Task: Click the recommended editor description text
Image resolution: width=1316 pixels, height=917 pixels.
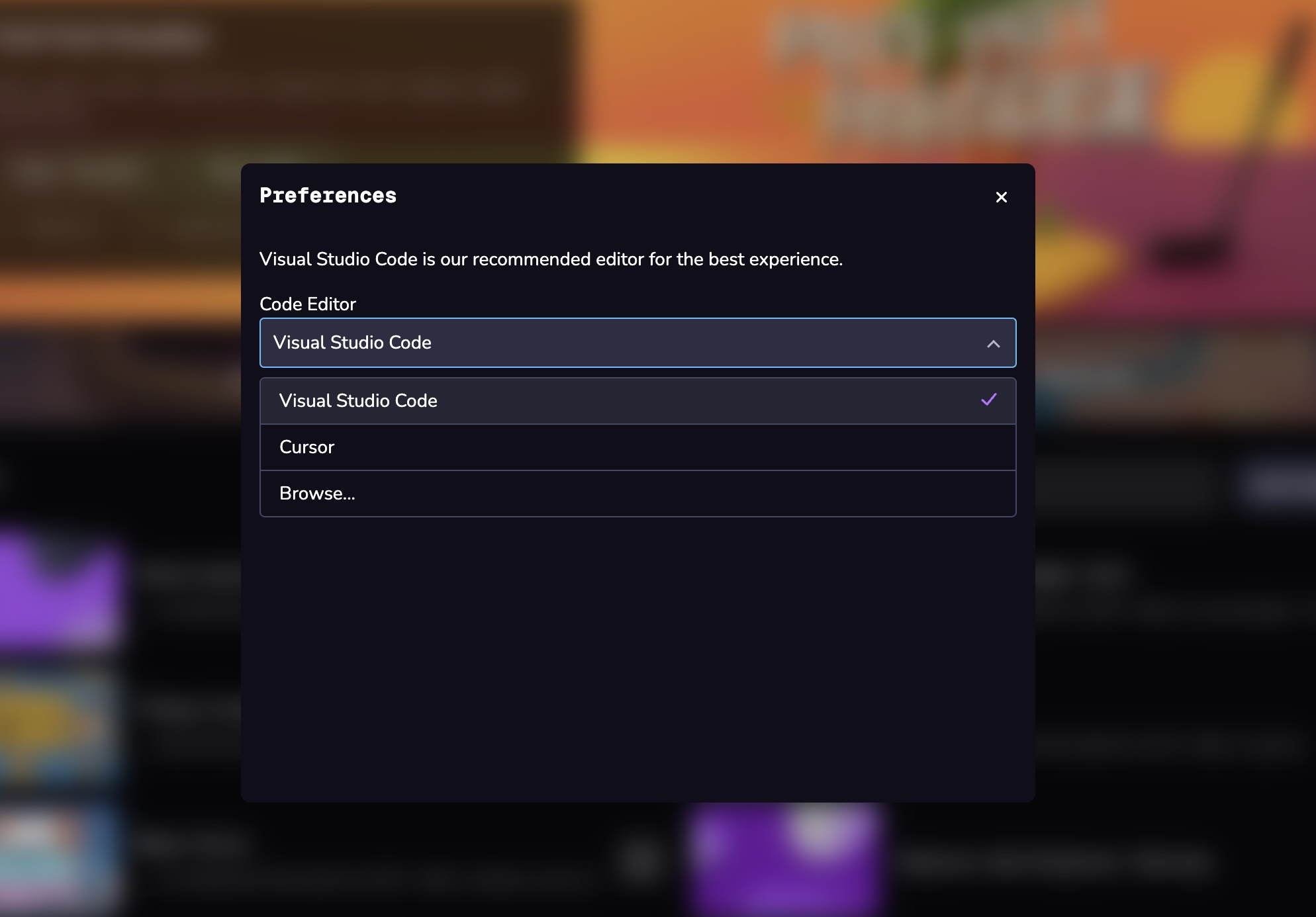Action: tap(551, 259)
